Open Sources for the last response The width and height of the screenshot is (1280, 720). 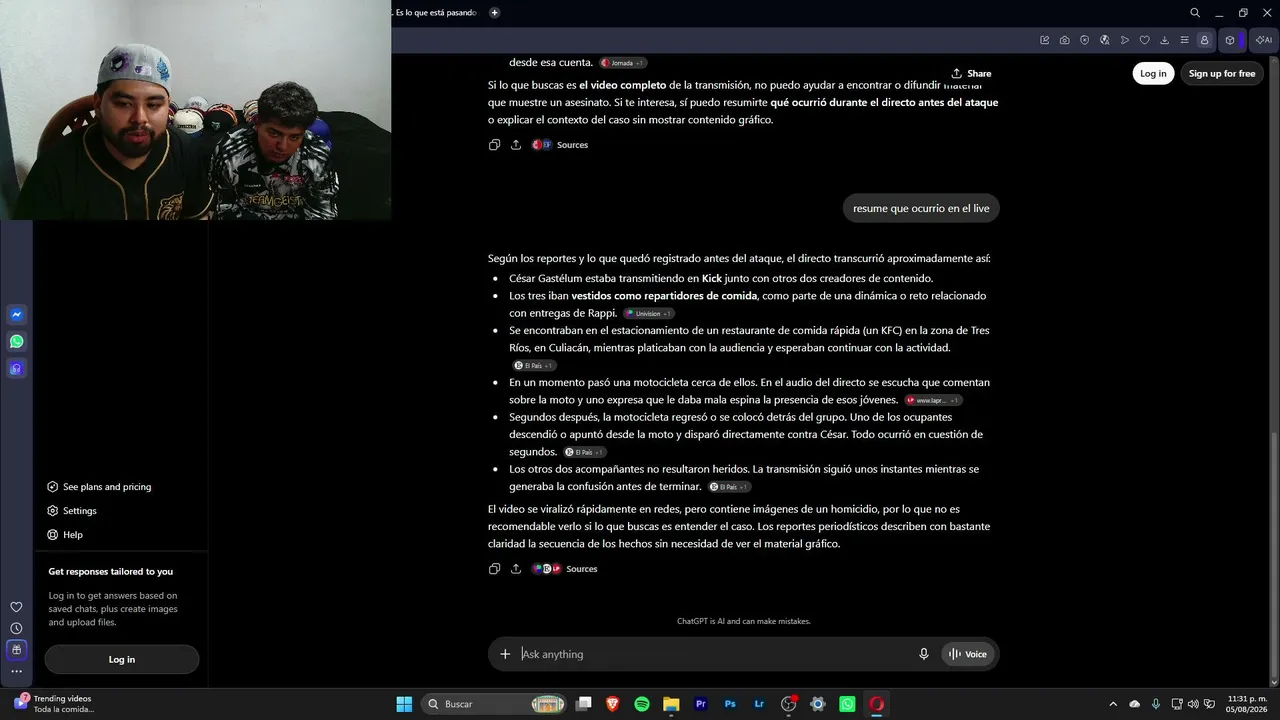(565, 569)
